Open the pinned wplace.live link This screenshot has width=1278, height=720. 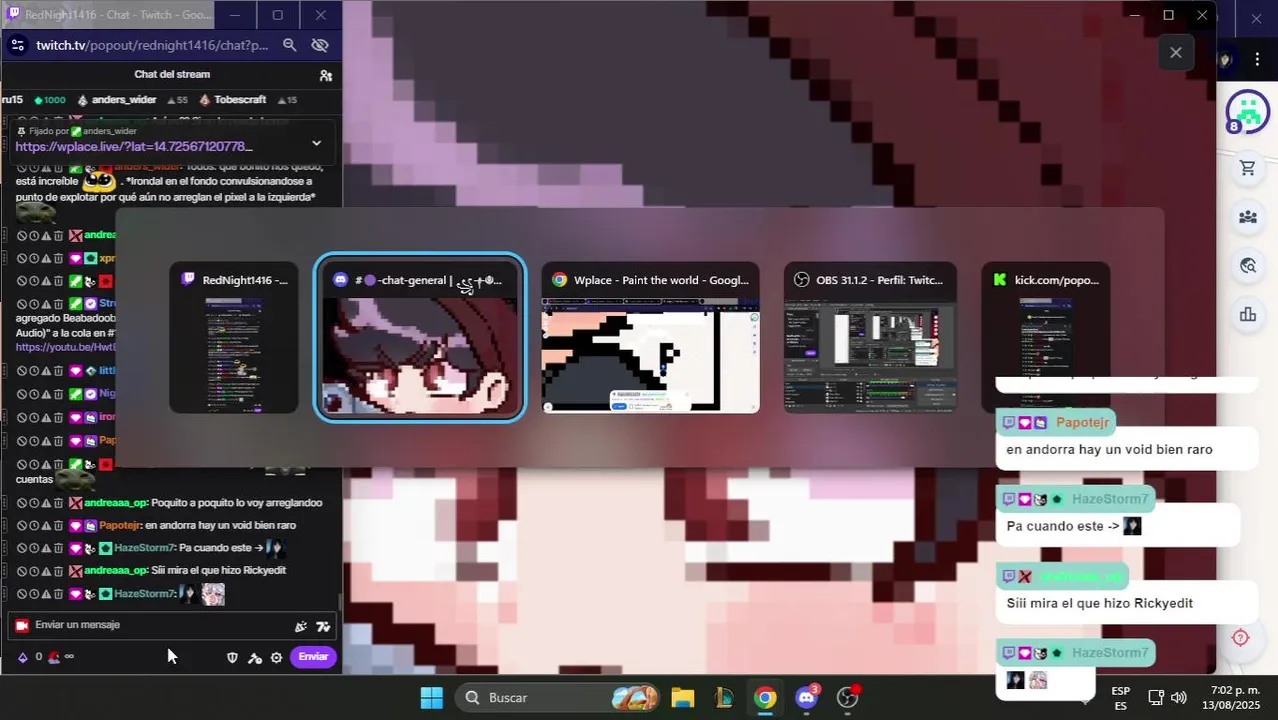tap(134, 147)
